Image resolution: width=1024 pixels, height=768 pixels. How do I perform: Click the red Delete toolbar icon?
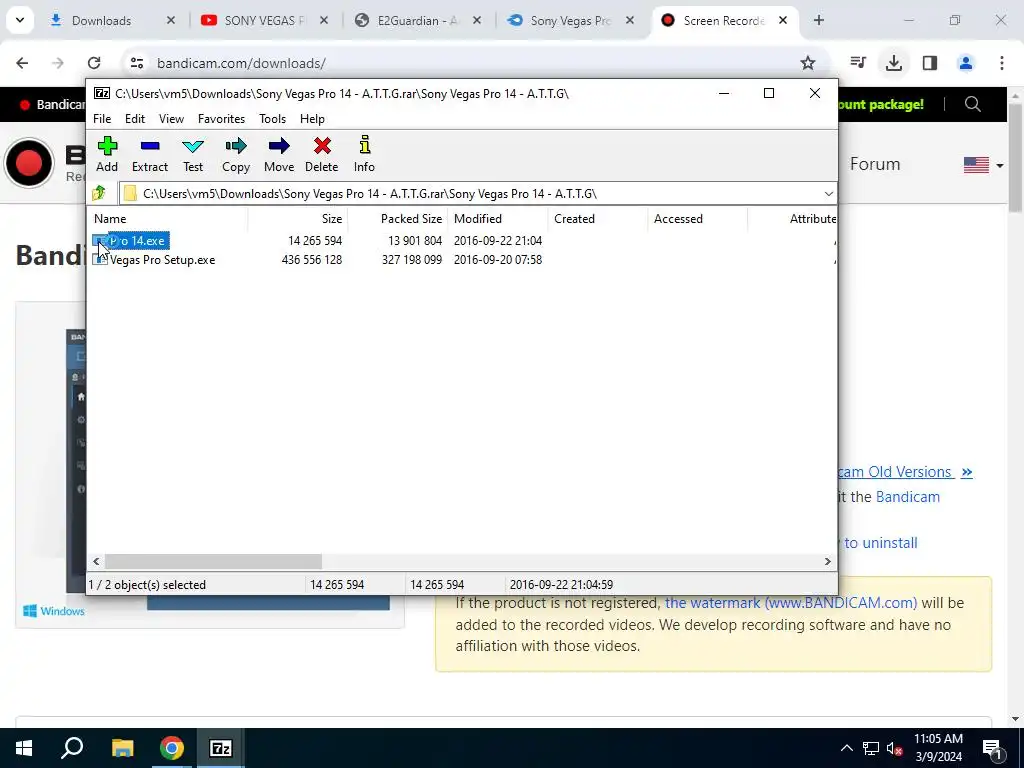[321, 154]
